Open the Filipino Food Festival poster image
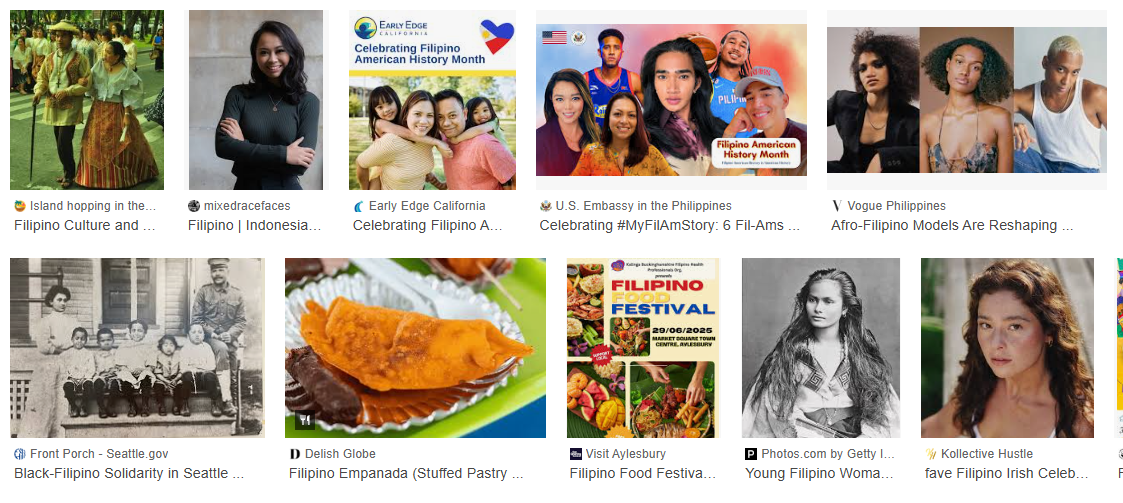Image resolution: width=1123 pixels, height=503 pixels. click(x=643, y=348)
